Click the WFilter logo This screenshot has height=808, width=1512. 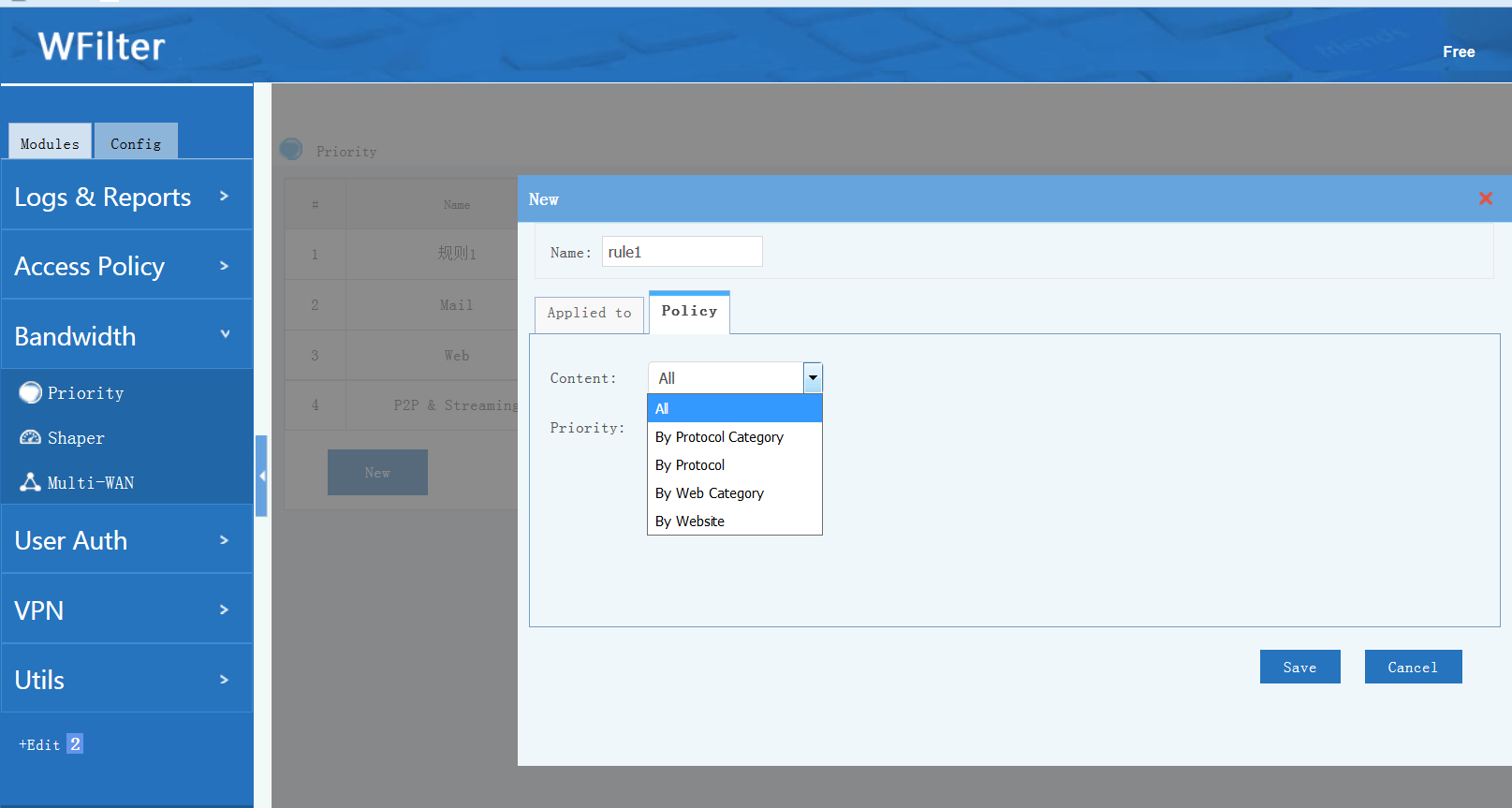point(101,46)
